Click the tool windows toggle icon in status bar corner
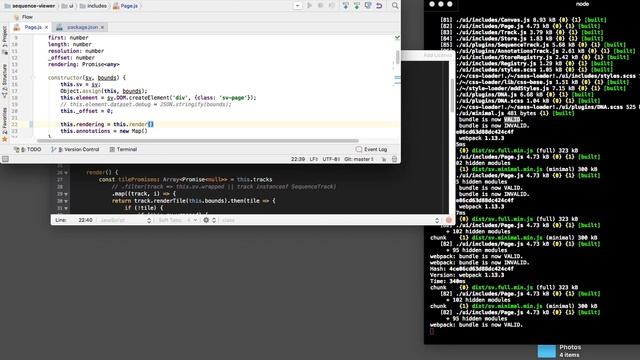Viewport: 640px width, 360px height. coord(5,159)
